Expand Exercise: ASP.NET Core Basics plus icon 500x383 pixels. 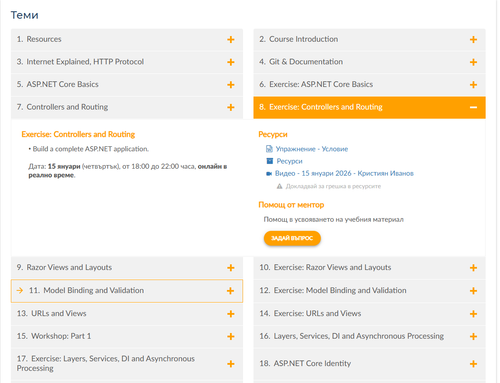click(x=473, y=85)
